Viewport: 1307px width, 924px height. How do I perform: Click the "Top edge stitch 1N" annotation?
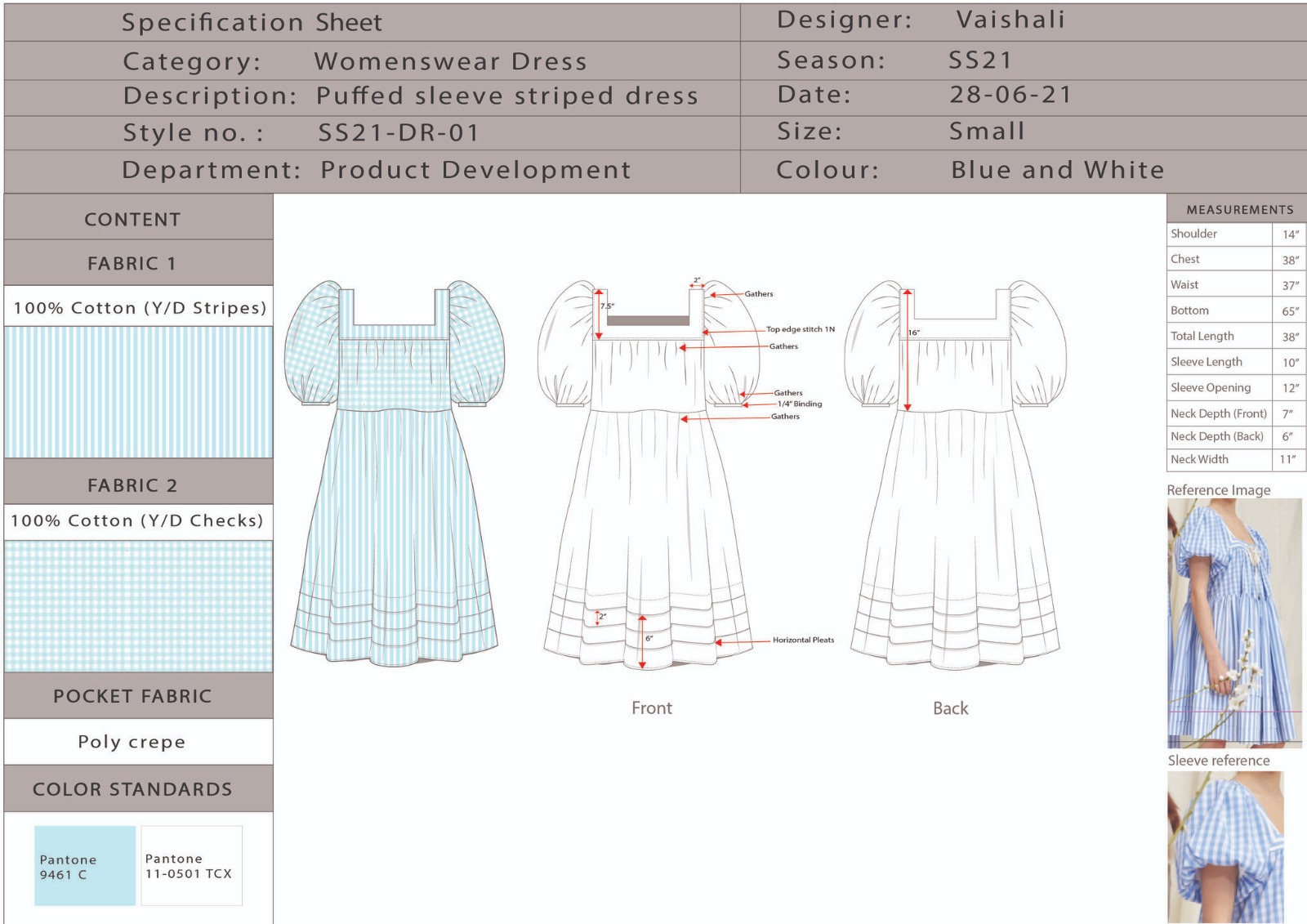coord(800,329)
